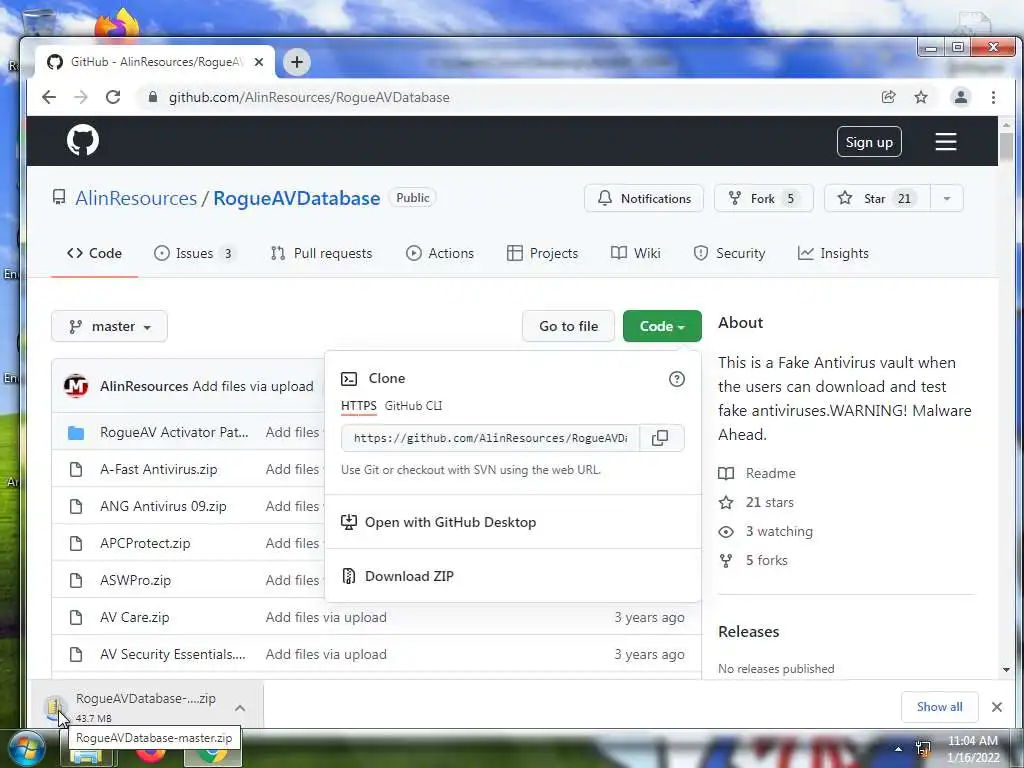Open the GitHub hamburger menu
Image resolution: width=1024 pixels, height=768 pixels.
(x=946, y=142)
